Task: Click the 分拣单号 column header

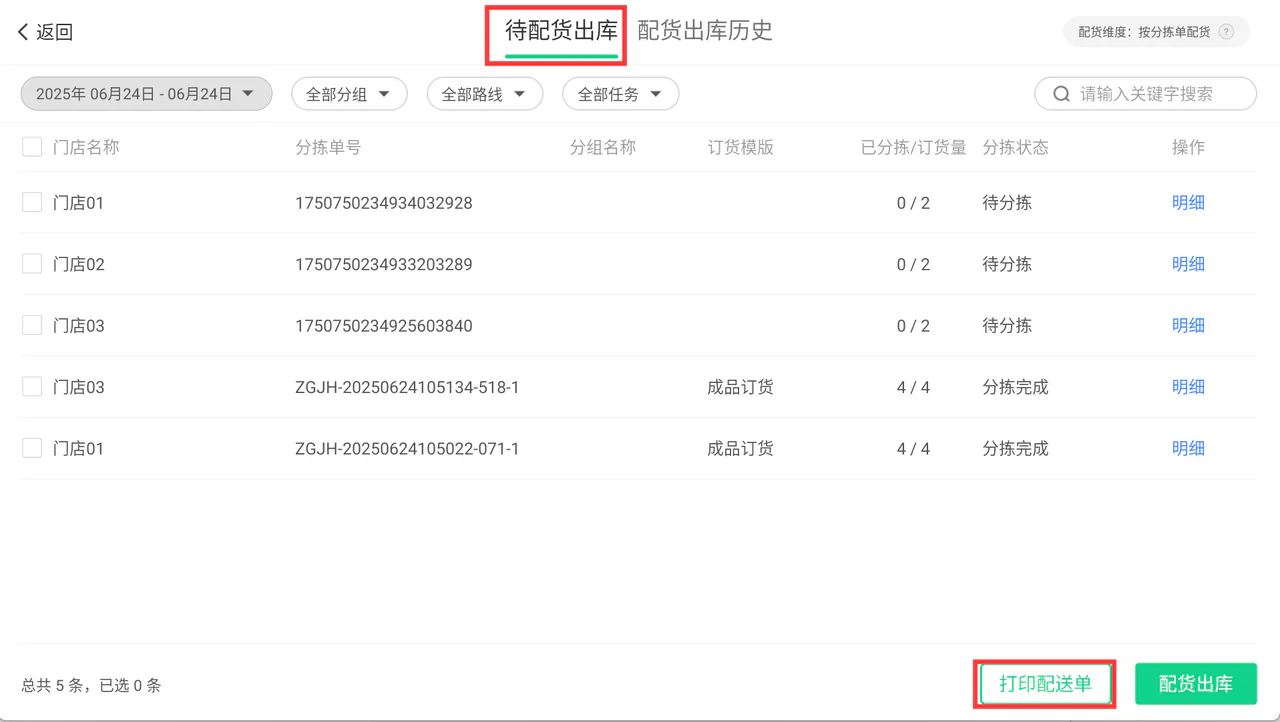Action: tap(328, 147)
